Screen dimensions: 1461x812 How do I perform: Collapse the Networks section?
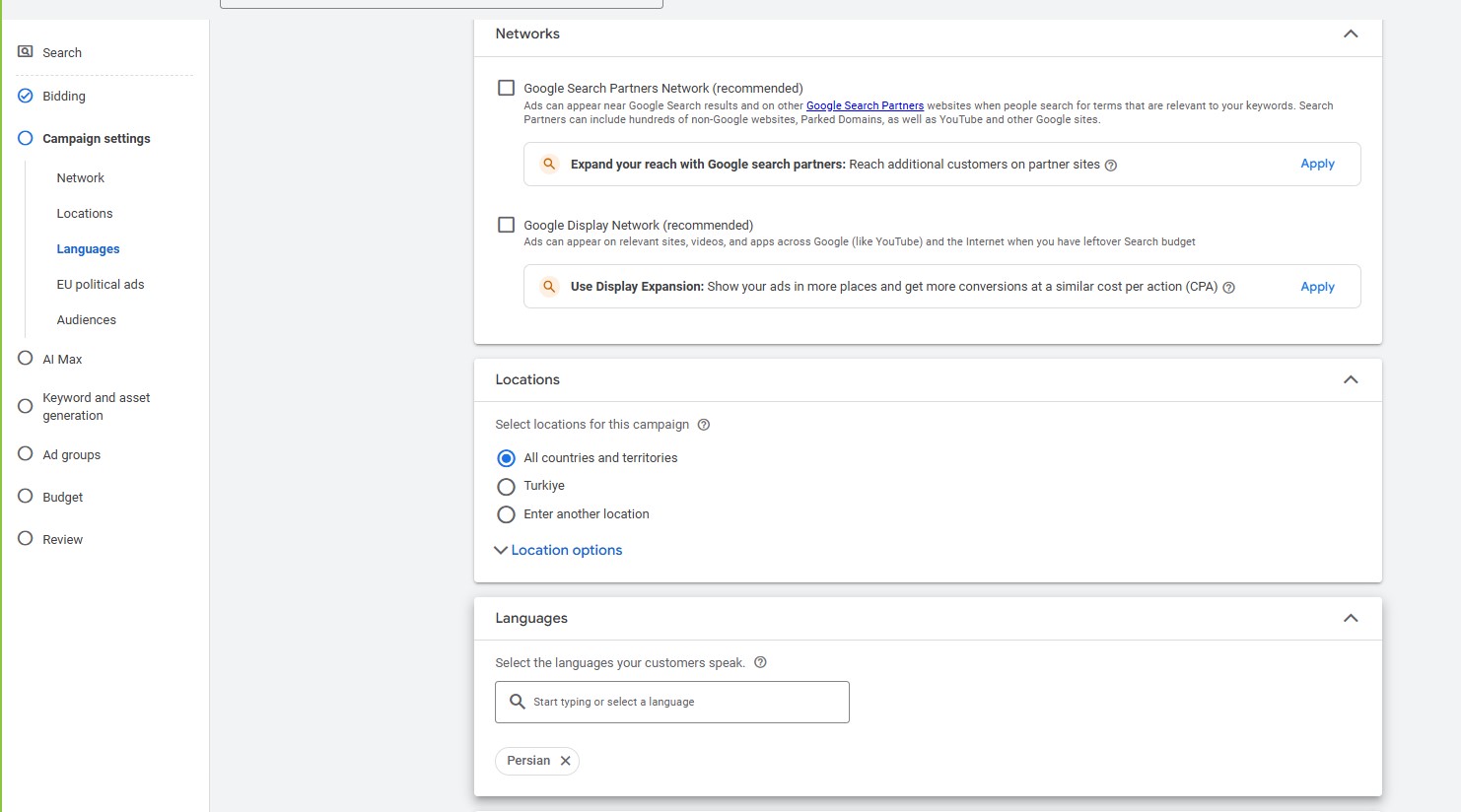[x=1351, y=34]
